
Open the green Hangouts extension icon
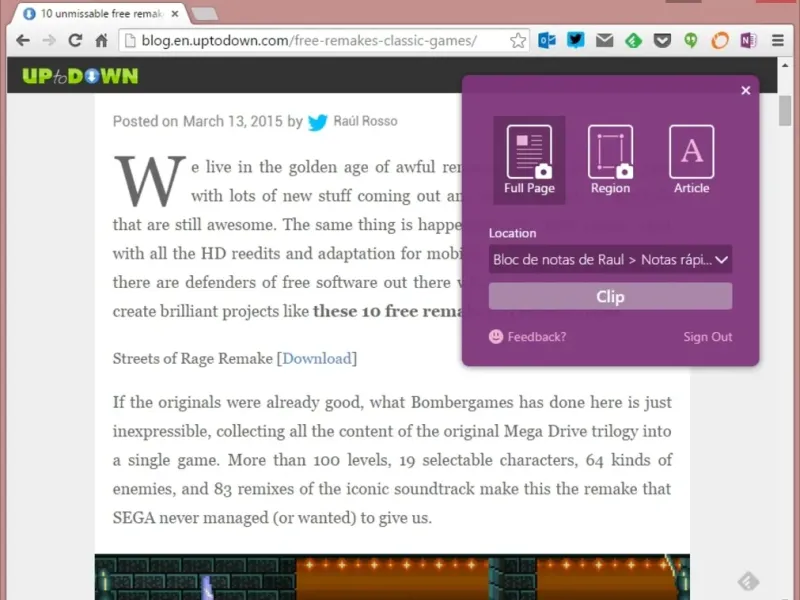[x=691, y=40]
